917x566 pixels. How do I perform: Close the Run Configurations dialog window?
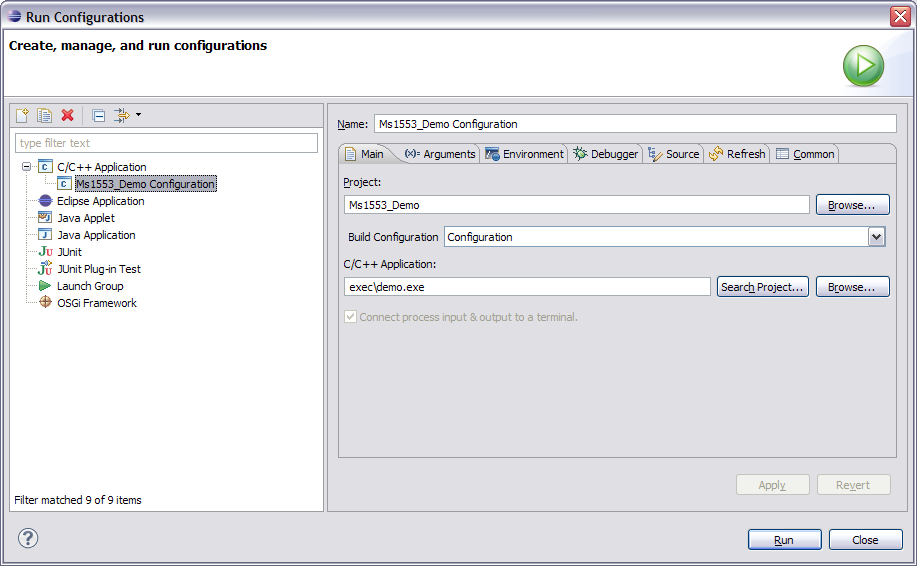pos(901,16)
